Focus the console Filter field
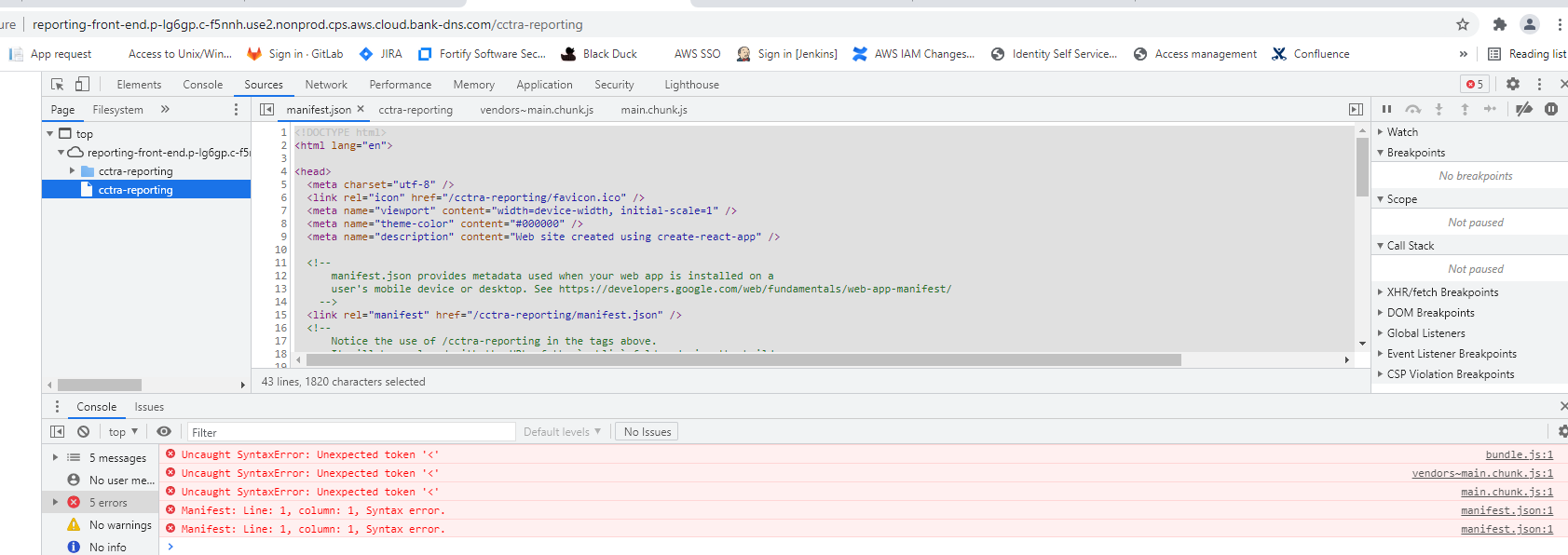 click(x=351, y=432)
